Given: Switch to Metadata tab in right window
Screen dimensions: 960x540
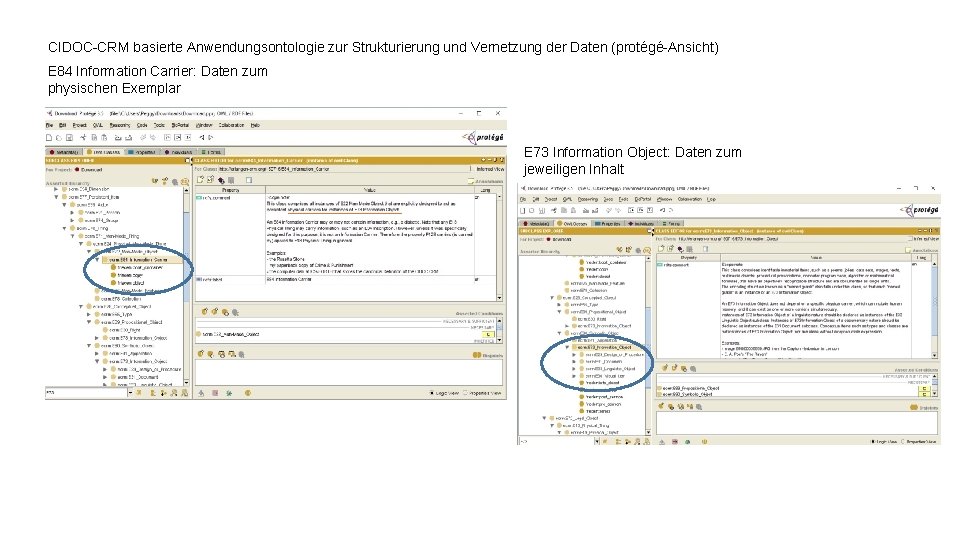Looking at the screenshot, I should tap(536, 224).
